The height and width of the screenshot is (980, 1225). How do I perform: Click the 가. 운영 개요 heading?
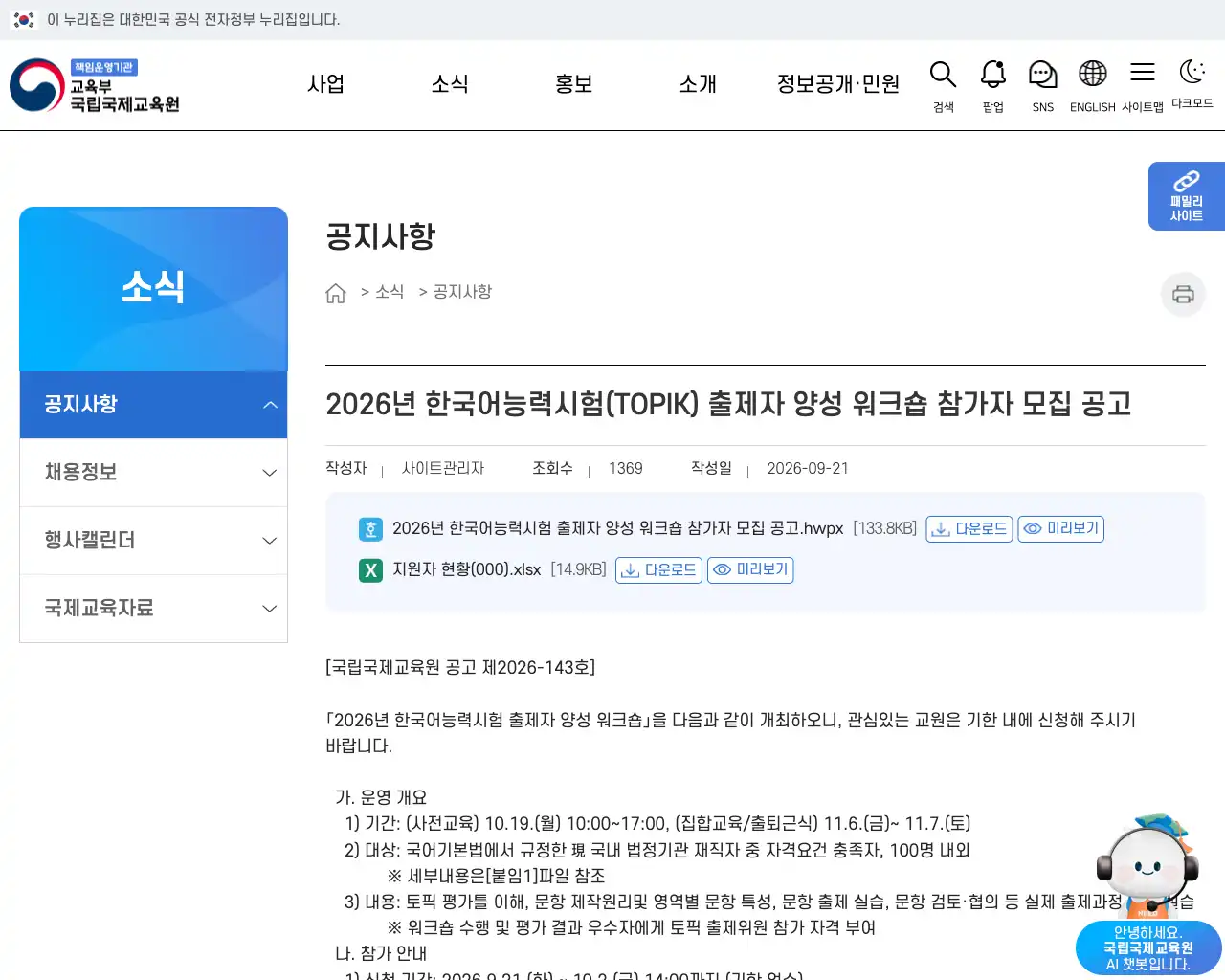(381, 798)
